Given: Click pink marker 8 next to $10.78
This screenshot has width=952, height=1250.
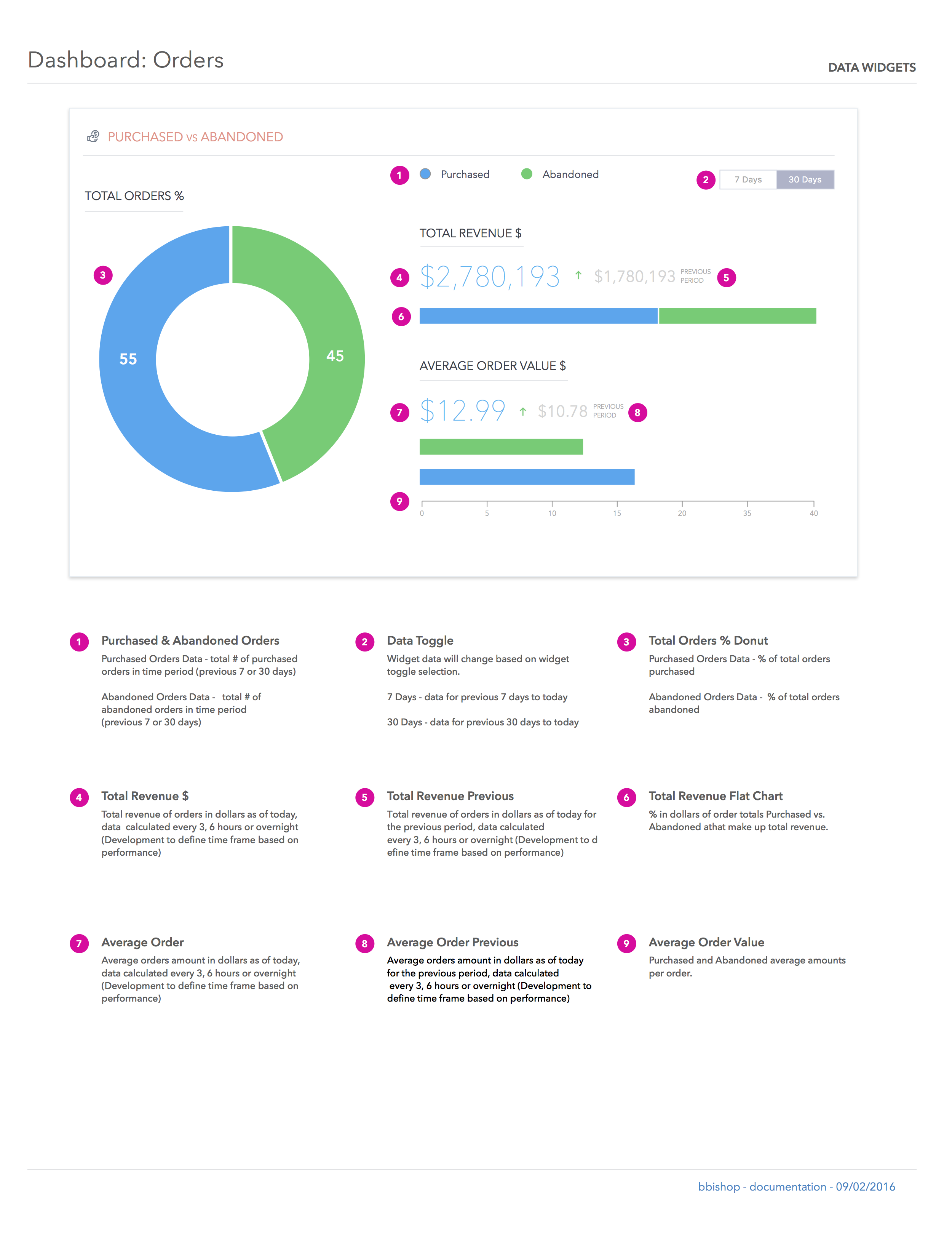Looking at the screenshot, I should 637,413.
